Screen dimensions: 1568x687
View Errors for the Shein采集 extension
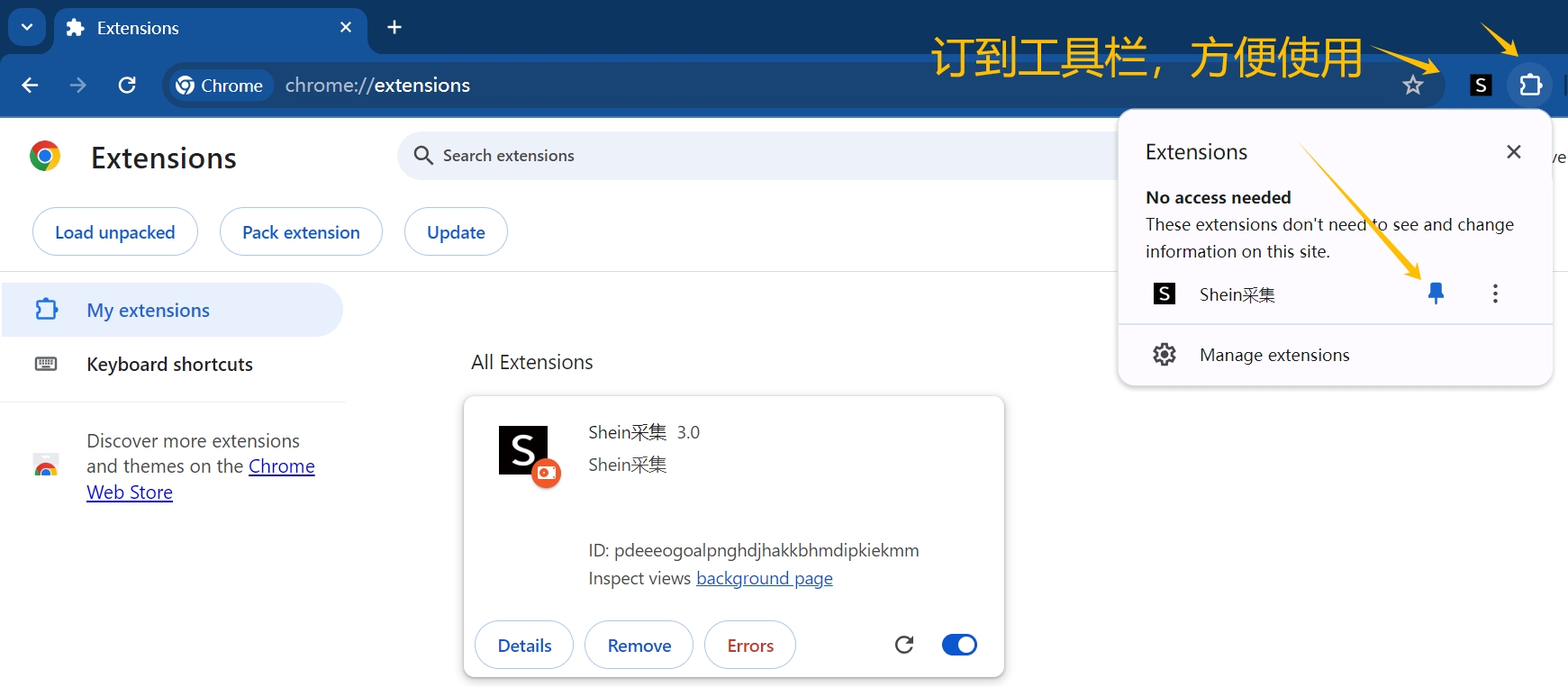tap(750, 646)
